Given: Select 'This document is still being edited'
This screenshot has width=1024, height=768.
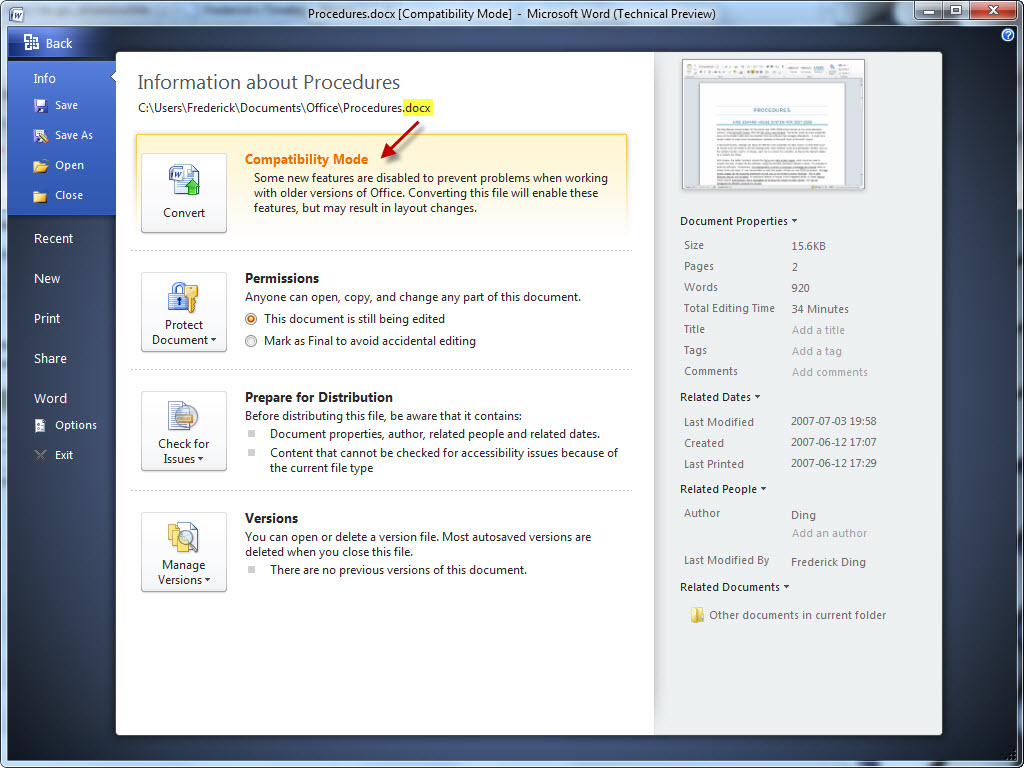Looking at the screenshot, I should click(x=251, y=319).
